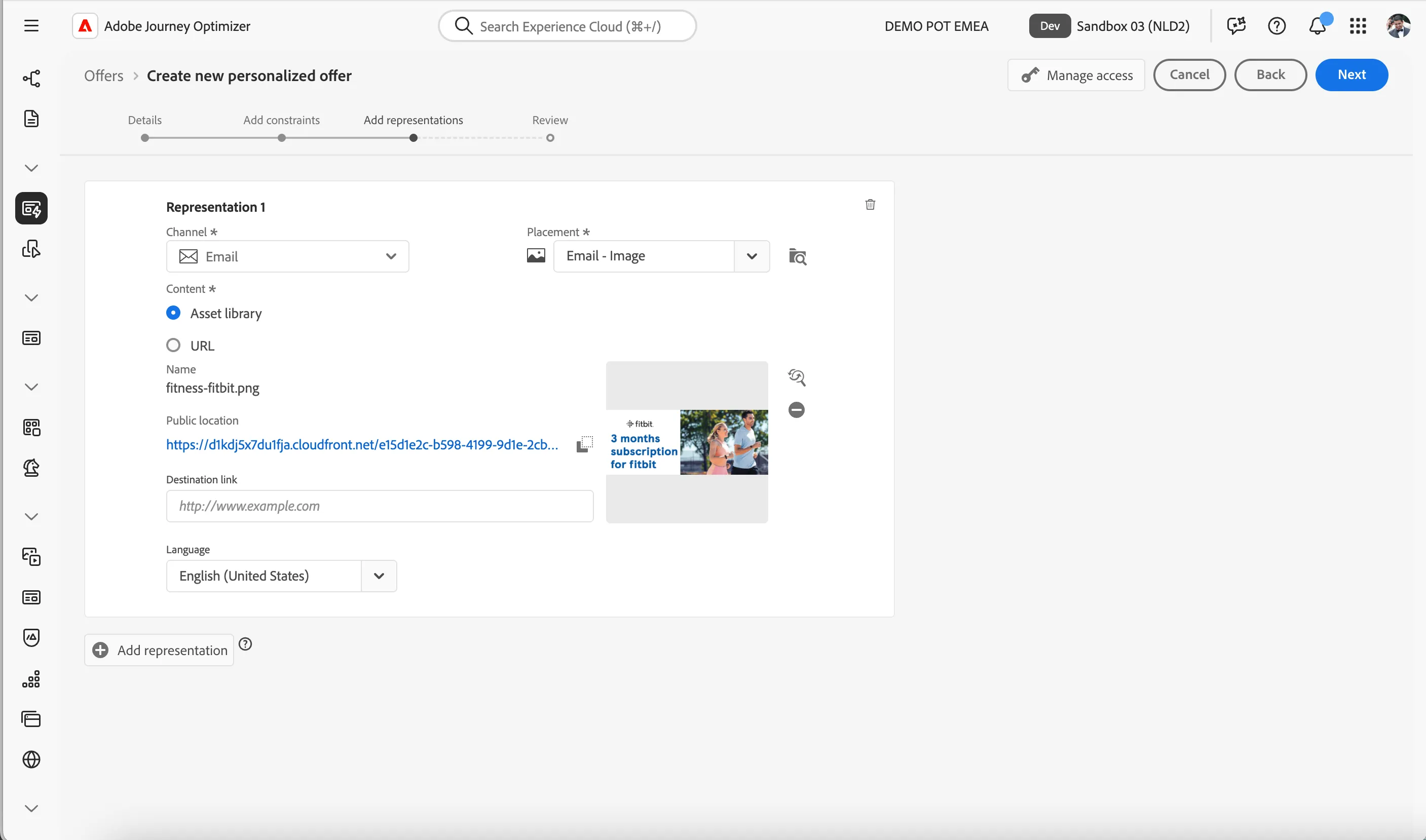Open the help question mark icon
Image resolution: width=1426 pixels, height=840 pixels.
point(1277,26)
